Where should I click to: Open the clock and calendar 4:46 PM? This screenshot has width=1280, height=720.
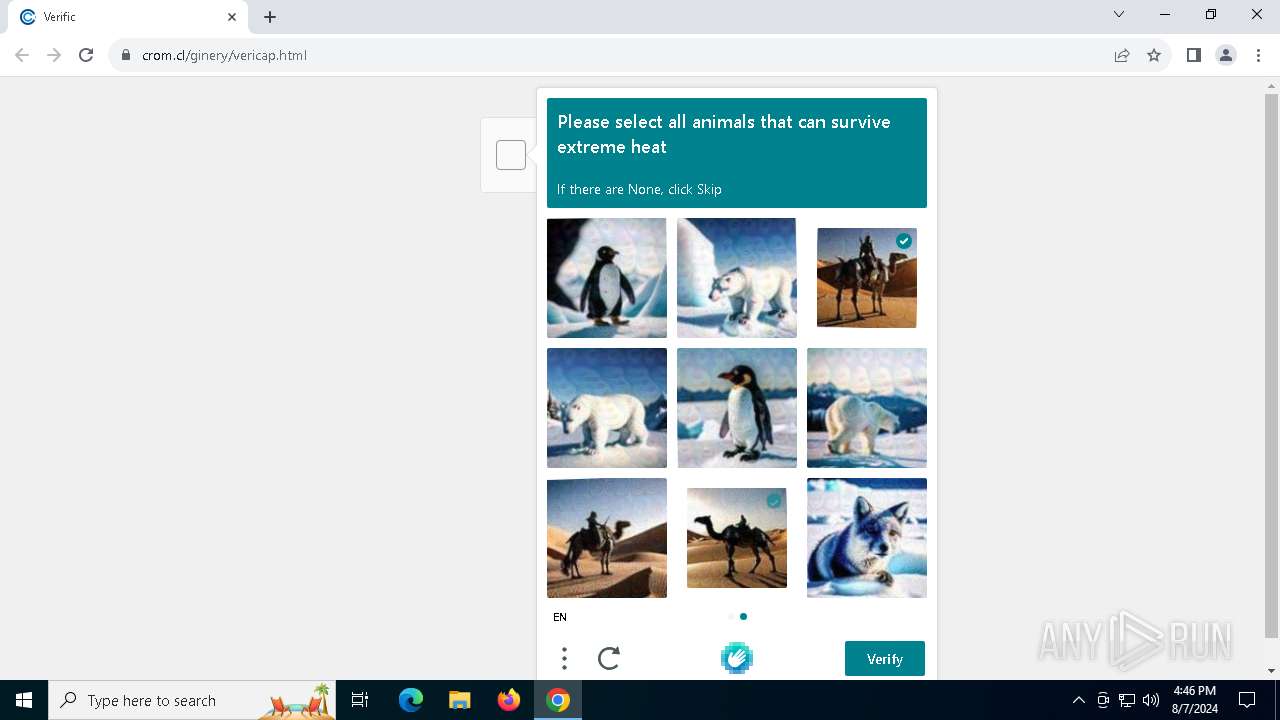pos(1194,700)
